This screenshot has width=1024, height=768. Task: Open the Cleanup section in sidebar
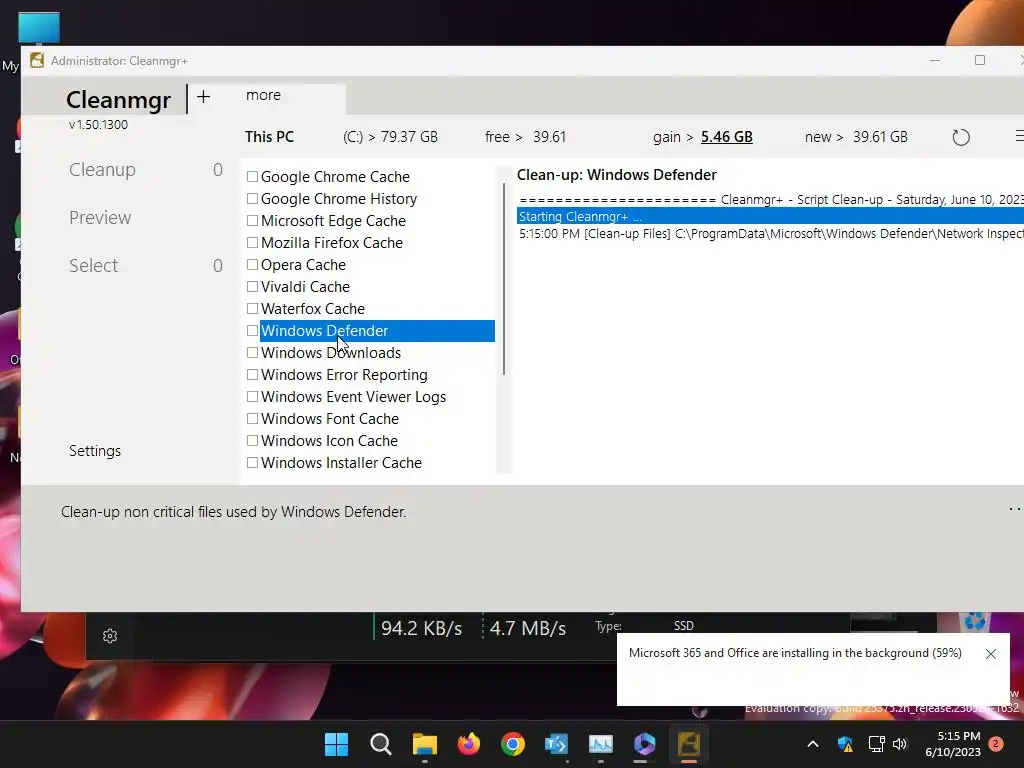click(103, 170)
